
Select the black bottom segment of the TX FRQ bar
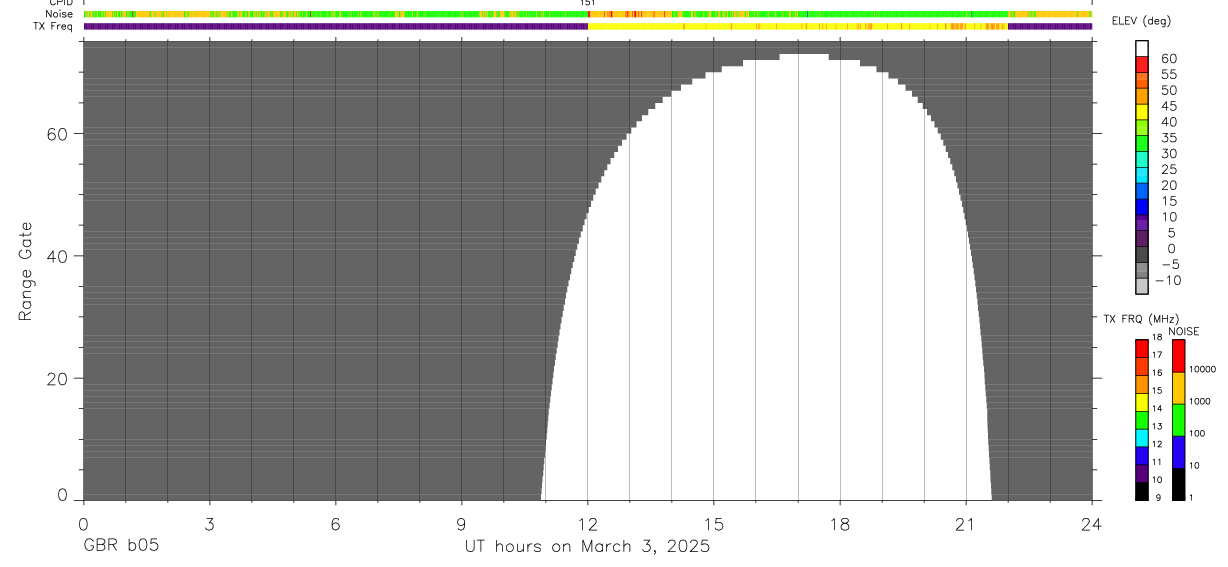1142,491
